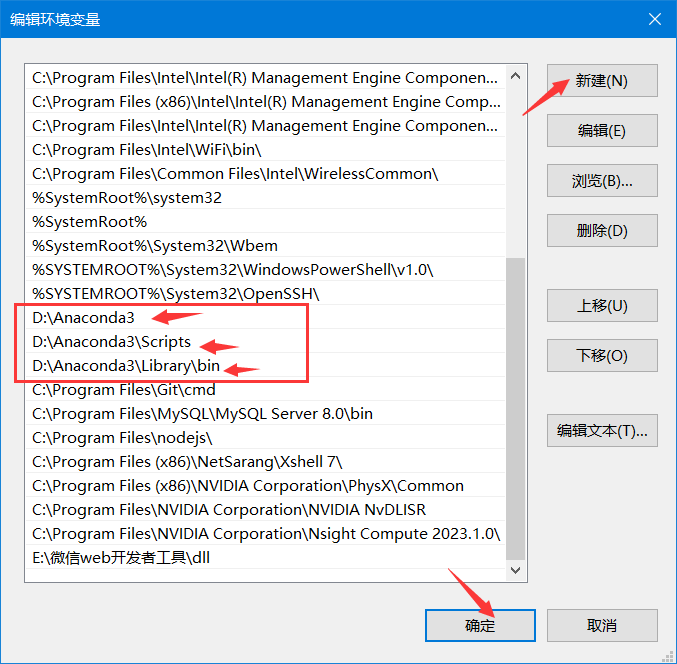The width and height of the screenshot is (677, 664).
Task: Click the 新建(N) button
Action: (602, 81)
